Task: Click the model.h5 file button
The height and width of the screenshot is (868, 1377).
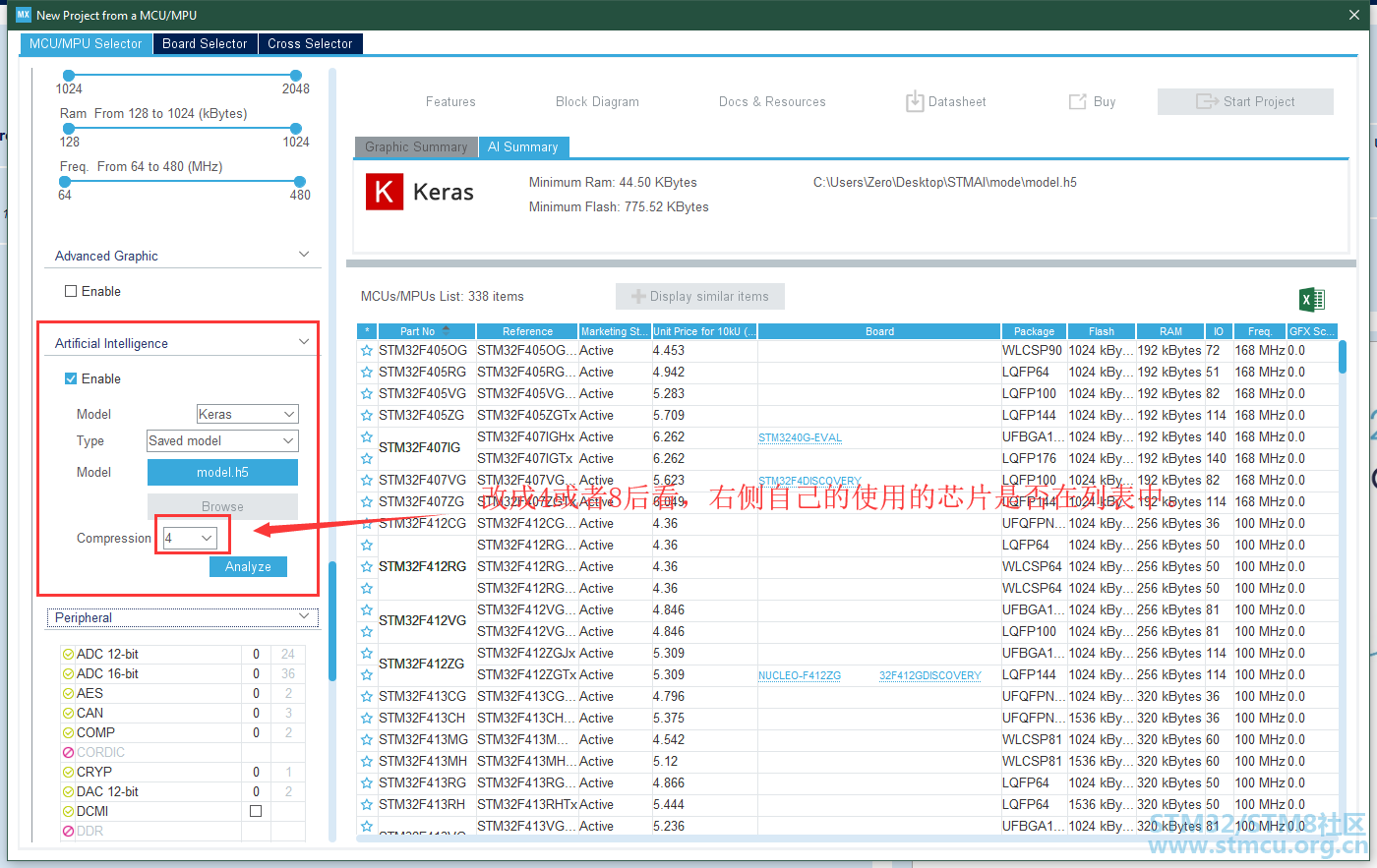Action: click(222, 473)
